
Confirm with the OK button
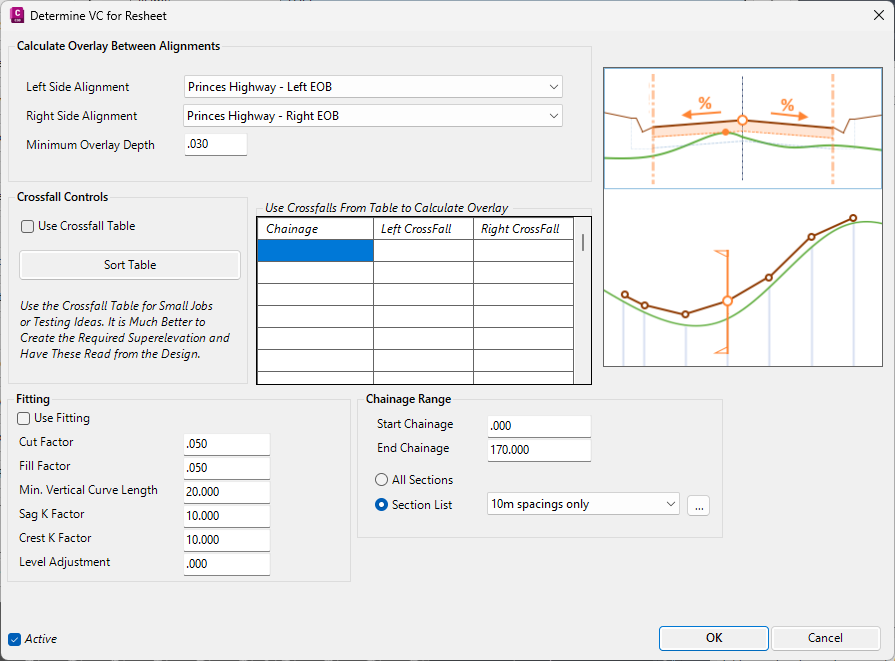coord(713,638)
